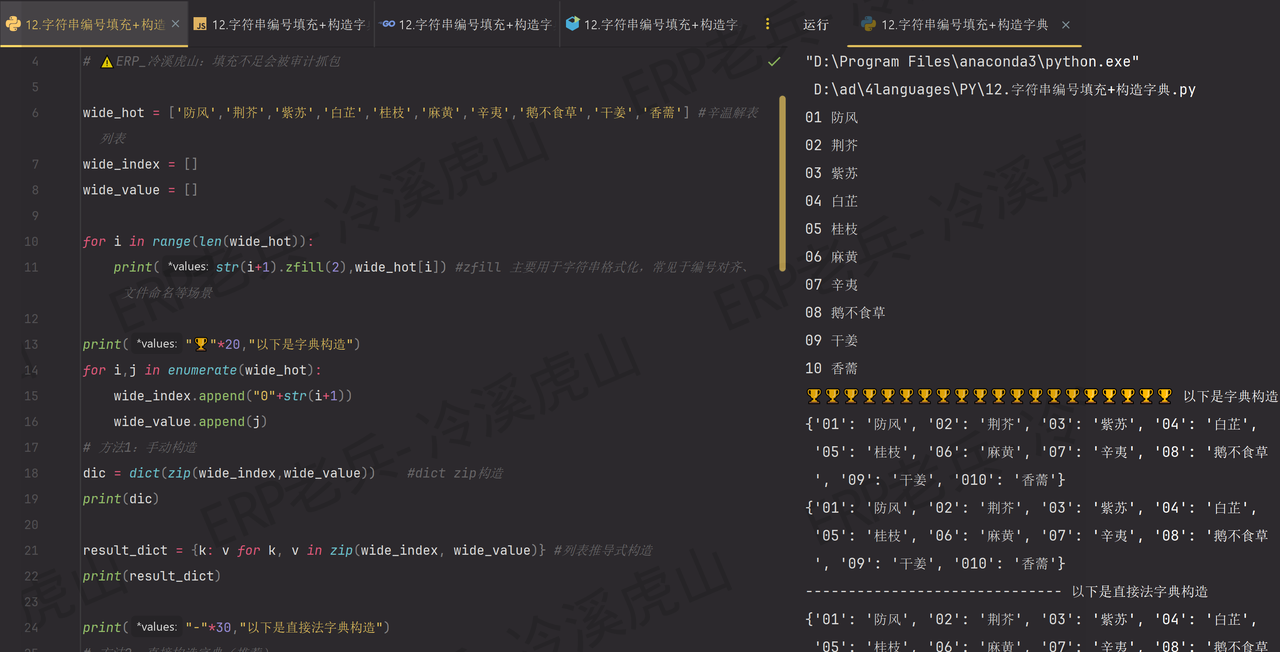Image resolution: width=1280 pixels, height=652 pixels.
Task: Click the green checkmark success indicator
Action: [x=772, y=61]
